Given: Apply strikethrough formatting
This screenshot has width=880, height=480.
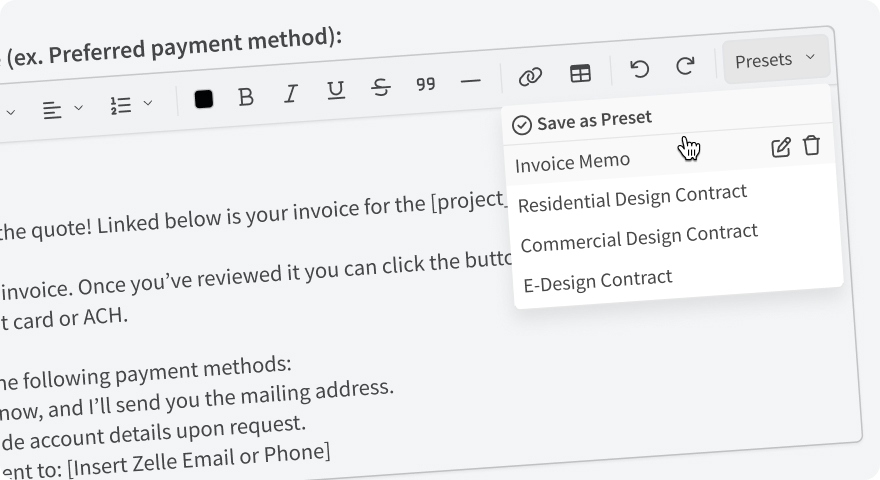Looking at the screenshot, I should 381,88.
